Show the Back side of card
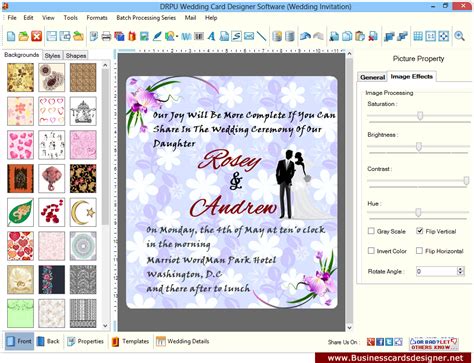The height and width of the screenshot is (363, 474). [48, 341]
